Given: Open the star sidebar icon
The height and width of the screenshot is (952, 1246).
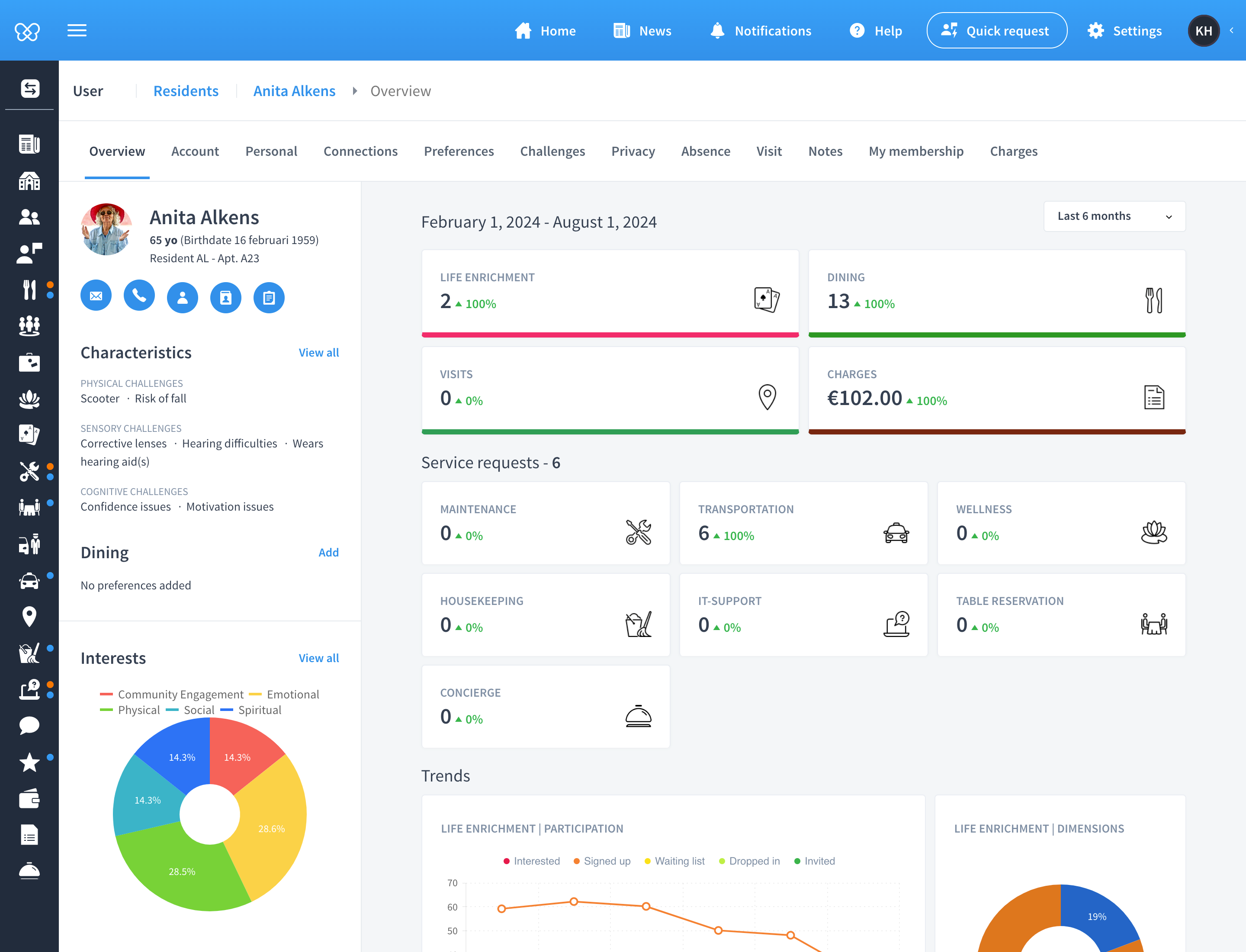Looking at the screenshot, I should pyautogui.click(x=29, y=763).
